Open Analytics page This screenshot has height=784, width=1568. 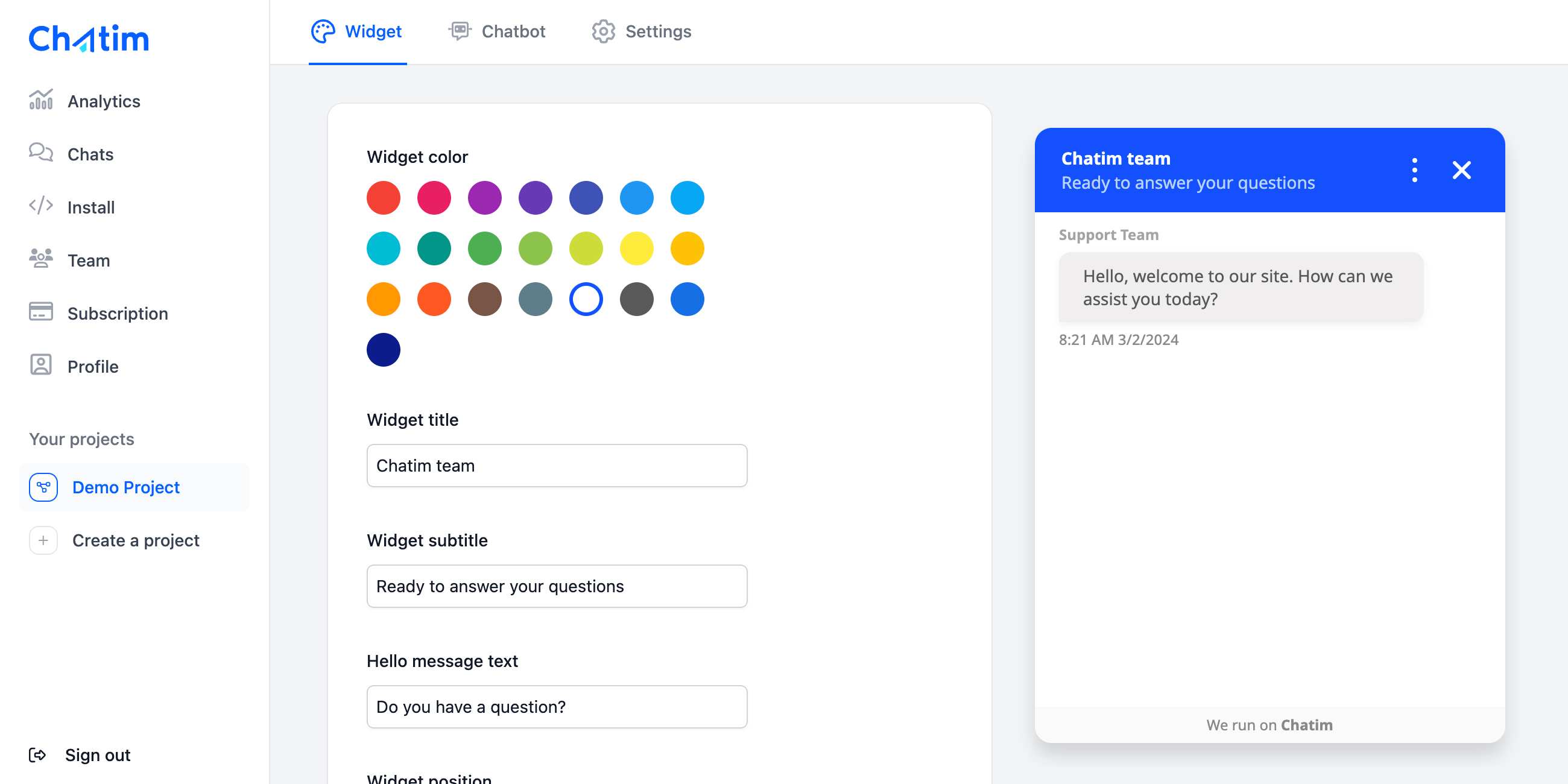pos(104,101)
